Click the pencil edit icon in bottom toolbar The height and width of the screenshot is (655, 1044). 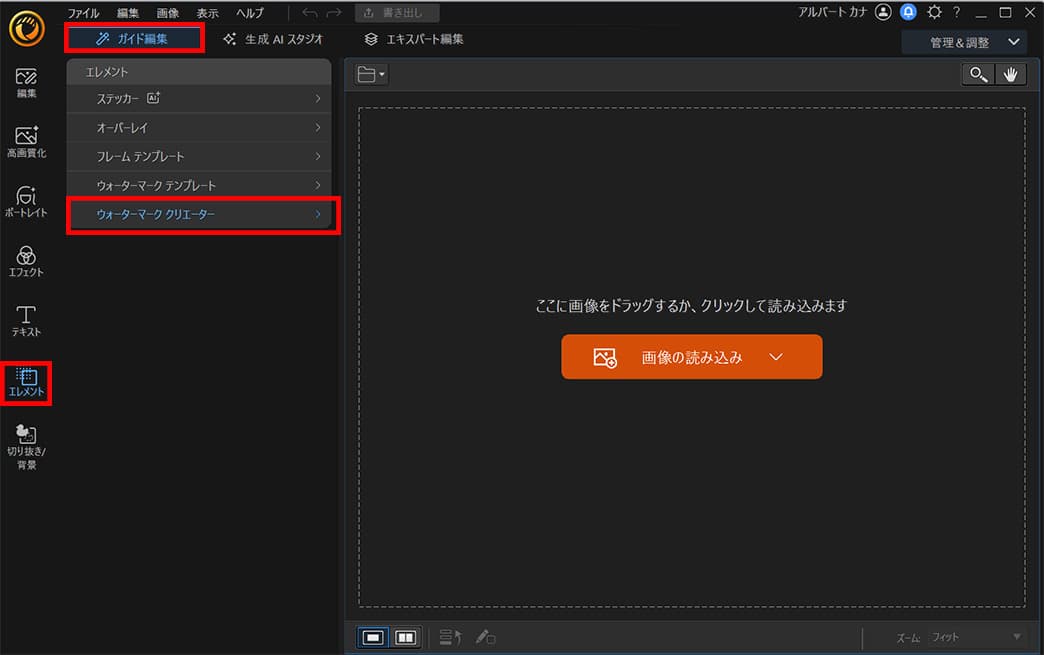point(485,638)
